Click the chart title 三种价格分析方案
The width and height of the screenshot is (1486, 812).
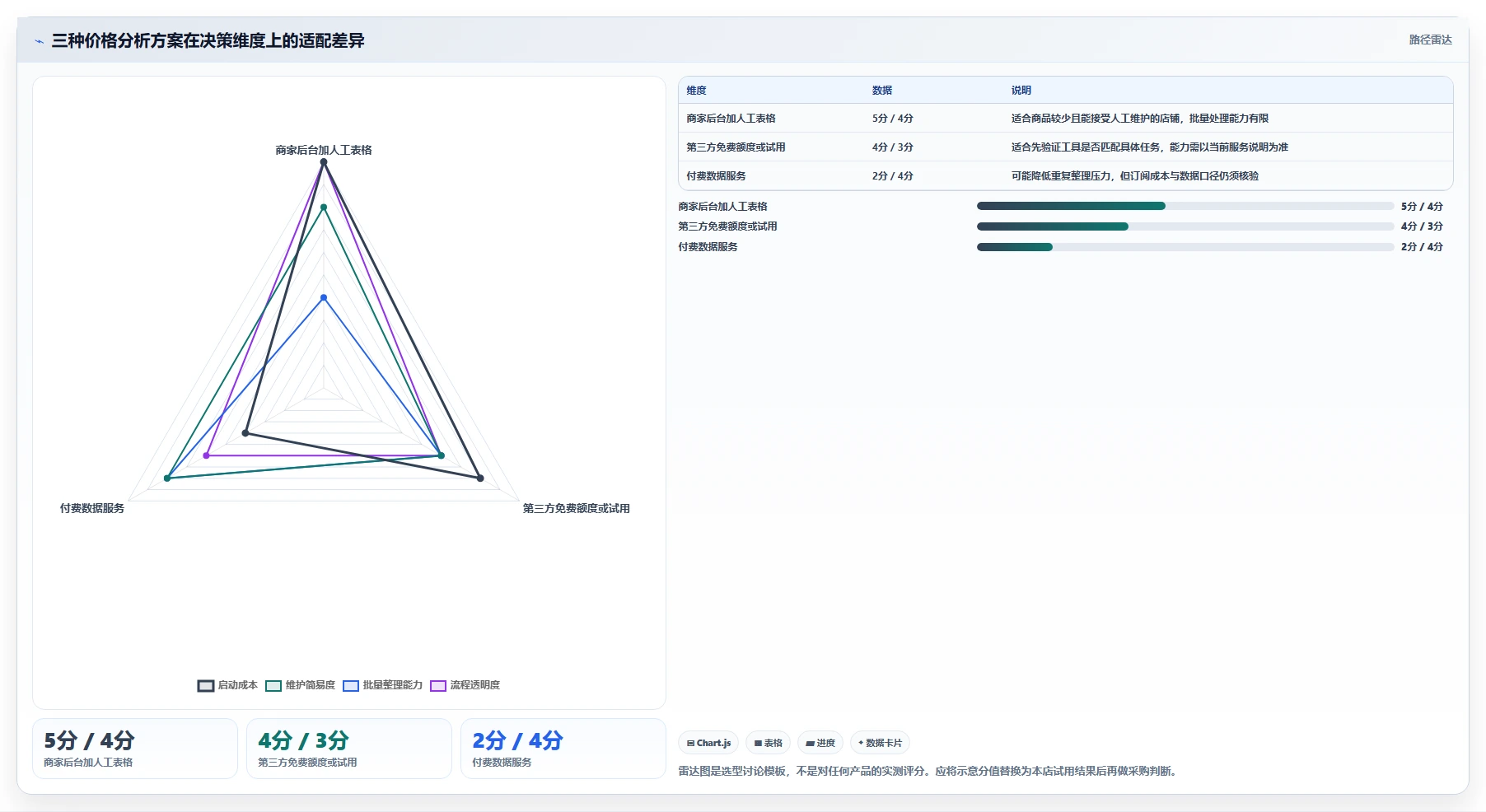coord(208,40)
